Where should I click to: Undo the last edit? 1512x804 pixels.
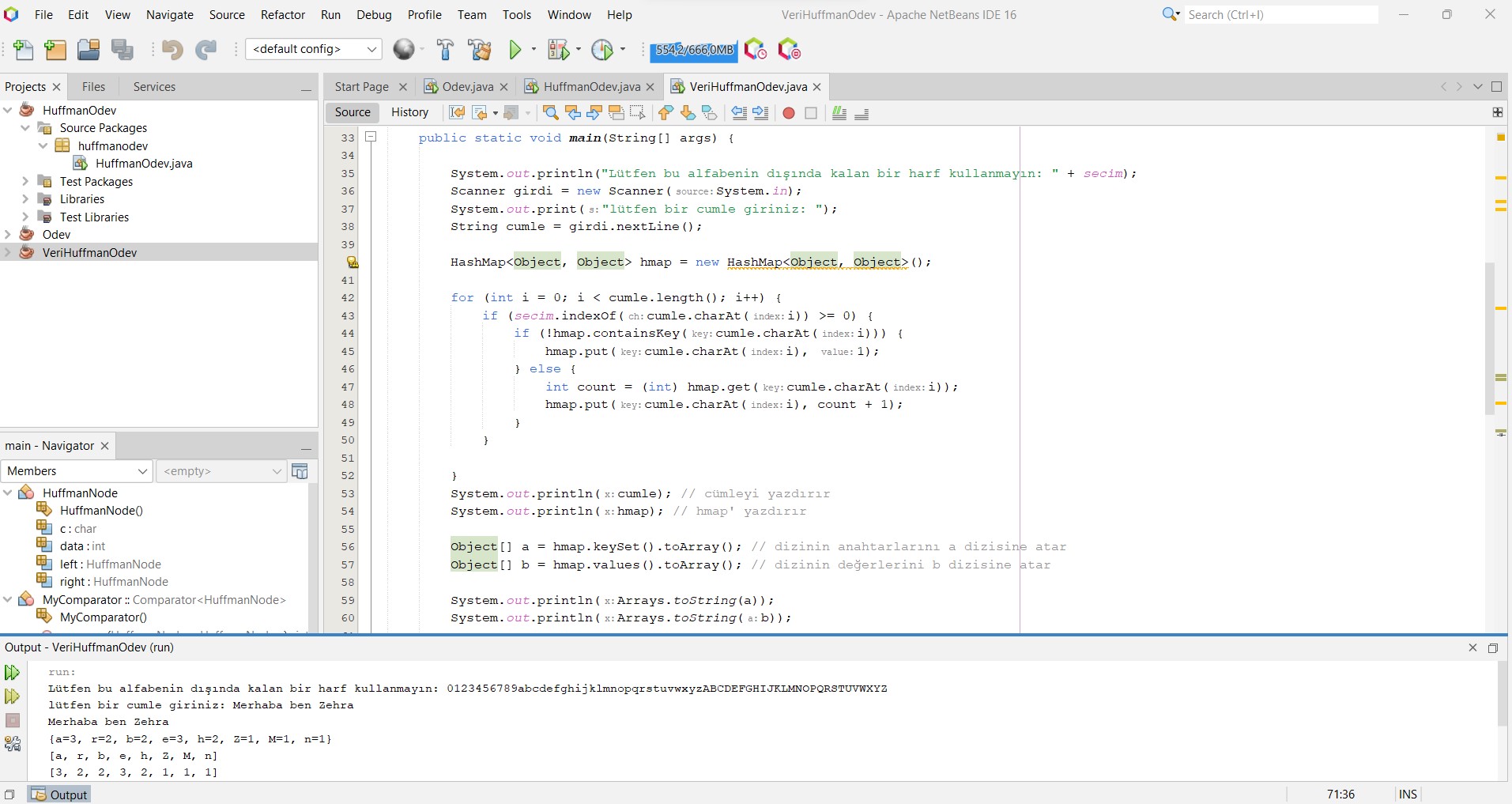click(171, 49)
